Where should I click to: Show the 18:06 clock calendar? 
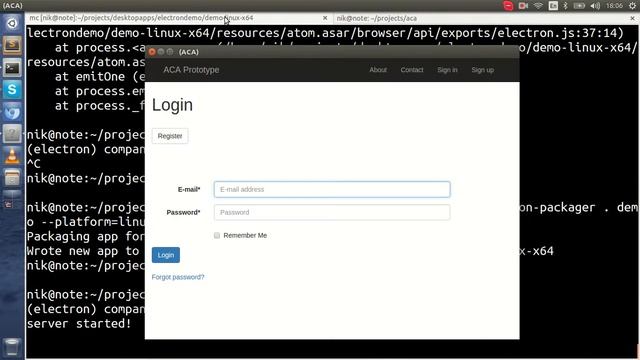(x=614, y=6)
